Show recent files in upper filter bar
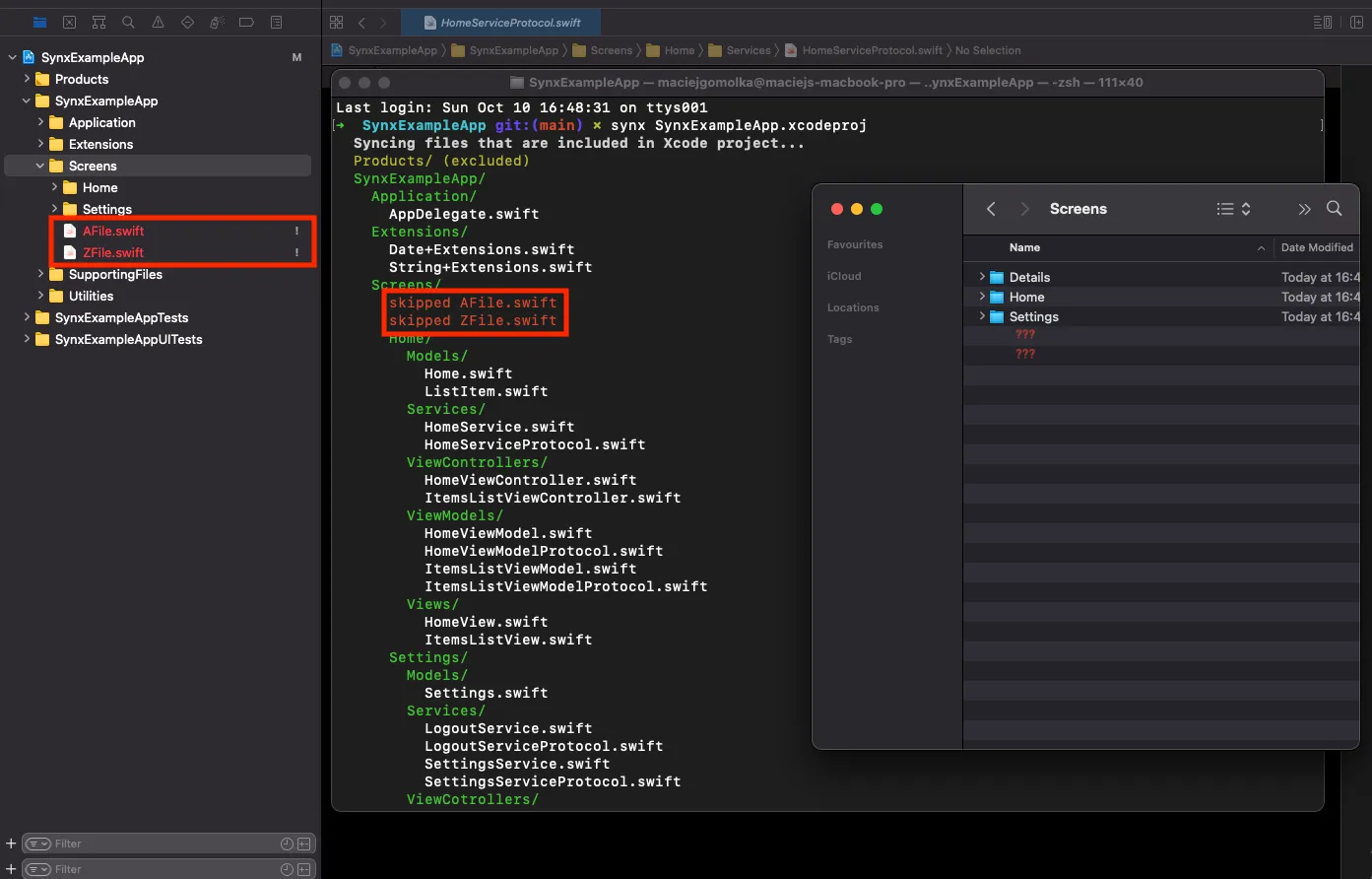 point(287,844)
